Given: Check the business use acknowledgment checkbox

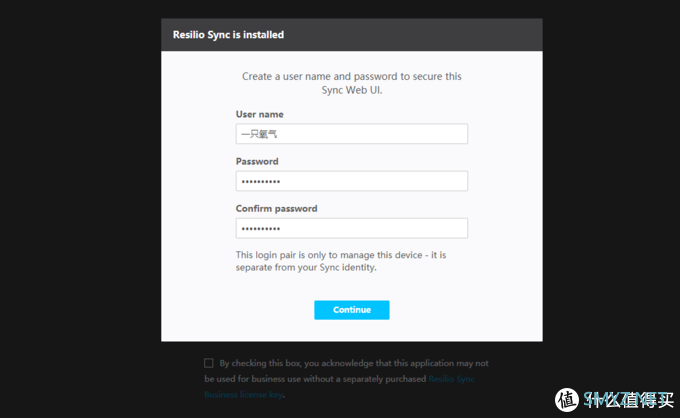Looking at the screenshot, I should click(x=209, y=363).
